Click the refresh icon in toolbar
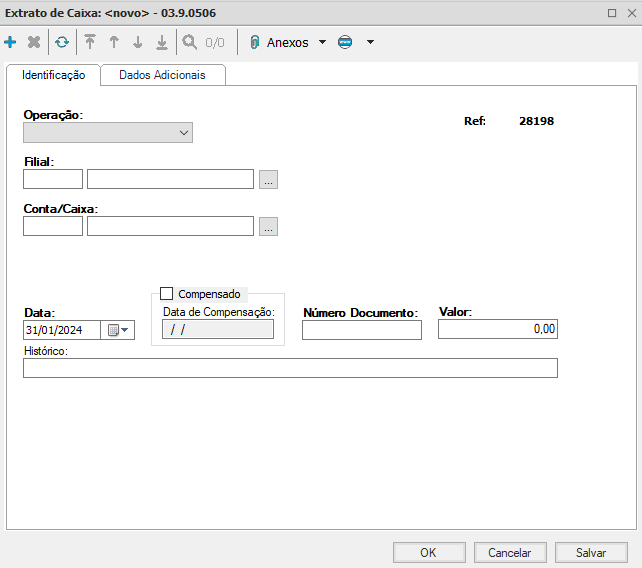642x568 pixels. point(62,43)
